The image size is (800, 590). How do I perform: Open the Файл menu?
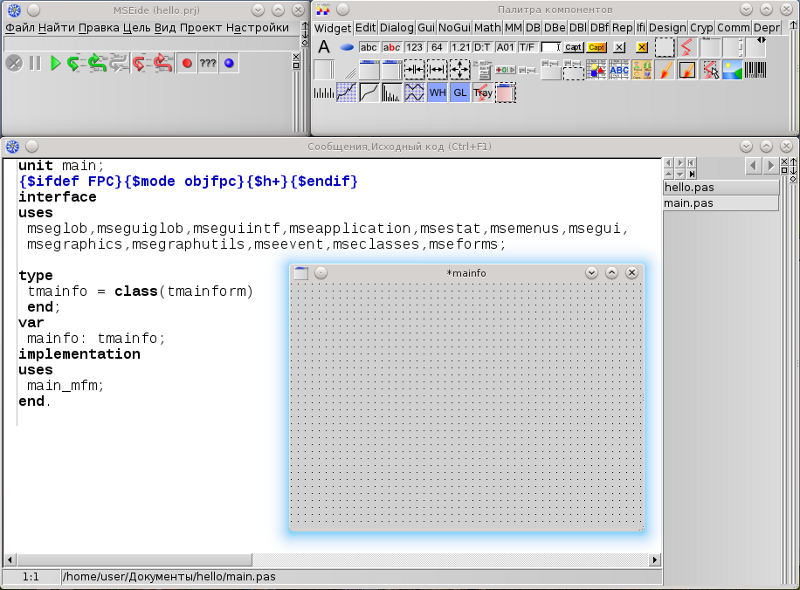(19, 28)
